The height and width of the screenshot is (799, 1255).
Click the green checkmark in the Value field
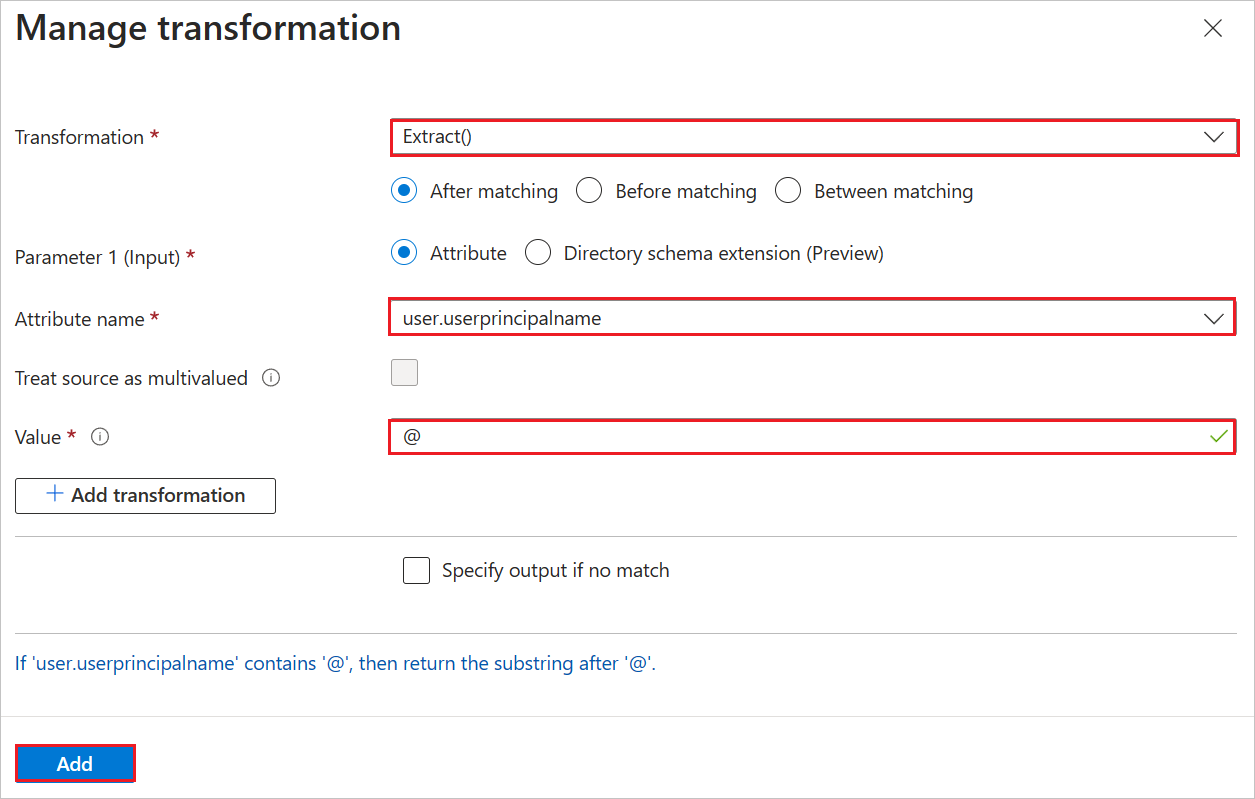coord(1218,436)
